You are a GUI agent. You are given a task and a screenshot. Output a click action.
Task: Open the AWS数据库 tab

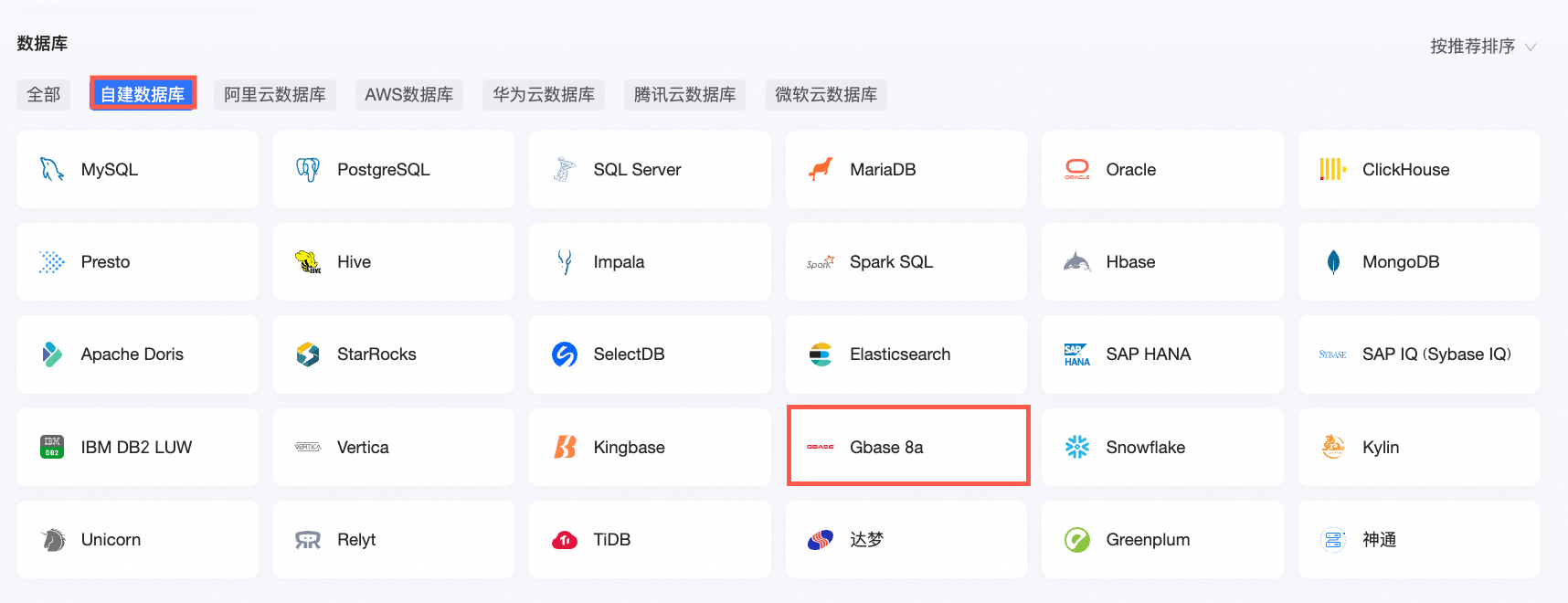409,95
